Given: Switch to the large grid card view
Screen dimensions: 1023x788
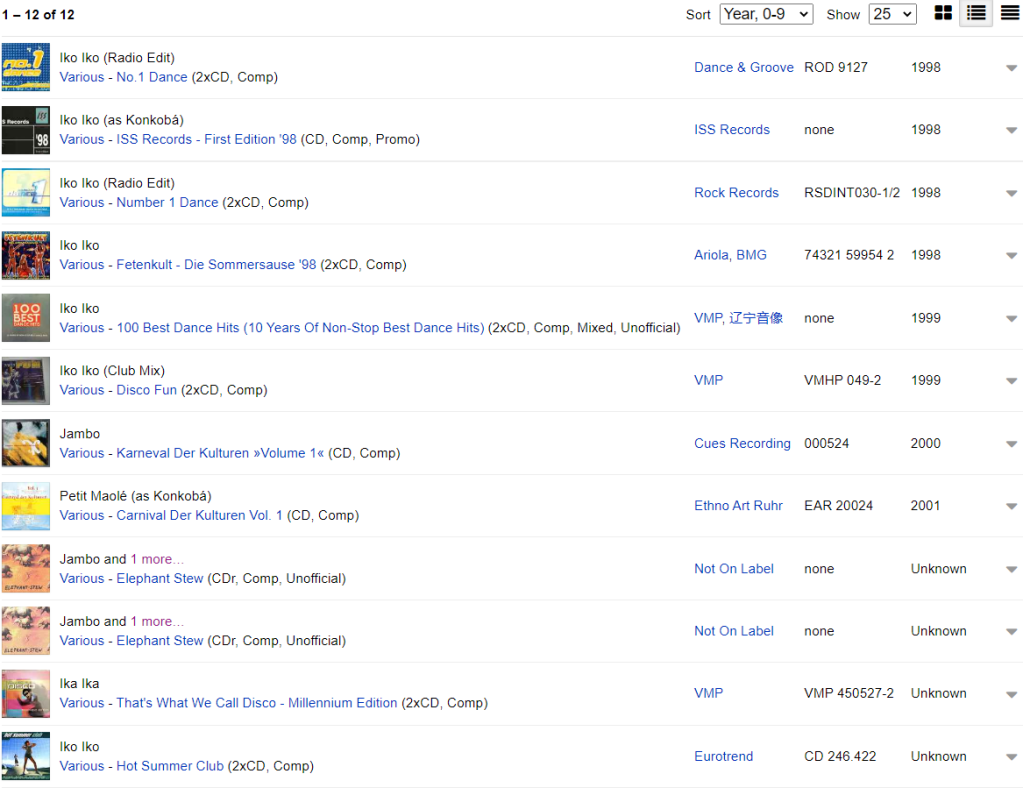Looking at the screenshot, I should point(942,13).
